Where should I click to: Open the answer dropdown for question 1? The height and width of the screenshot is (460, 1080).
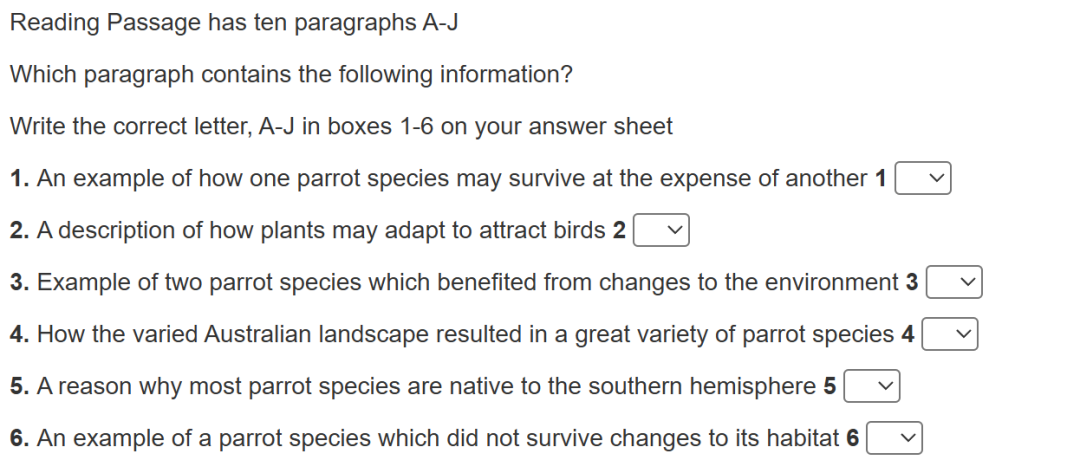click(x=922, y=180)
